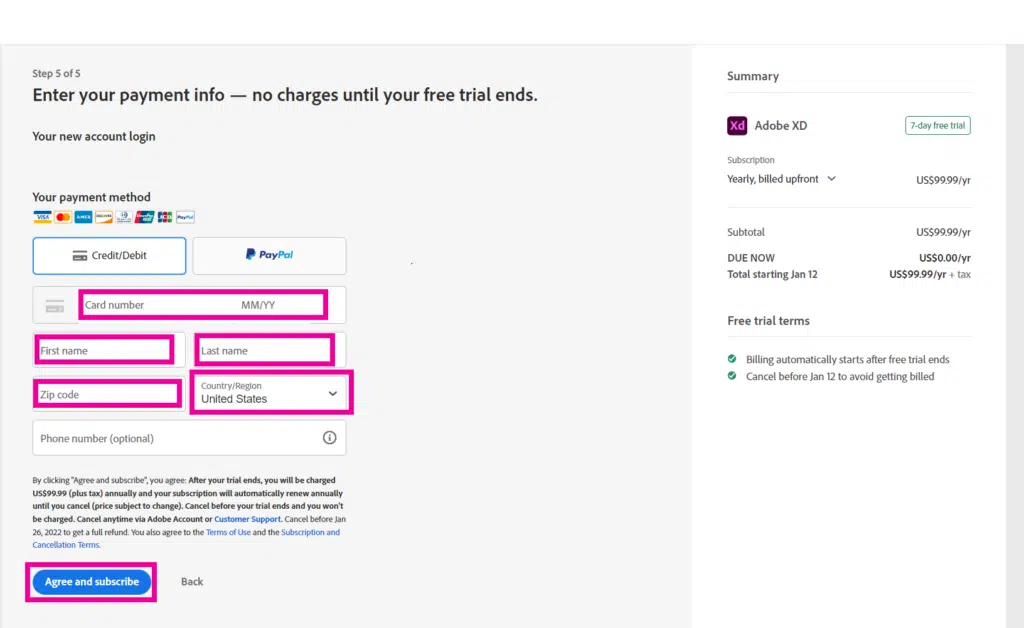Image resolution: width=1024 pixels, height=628 pixels.
Task: Expand the Yearly, billed upfront subscription dropdown
Action: click(833, 179)
